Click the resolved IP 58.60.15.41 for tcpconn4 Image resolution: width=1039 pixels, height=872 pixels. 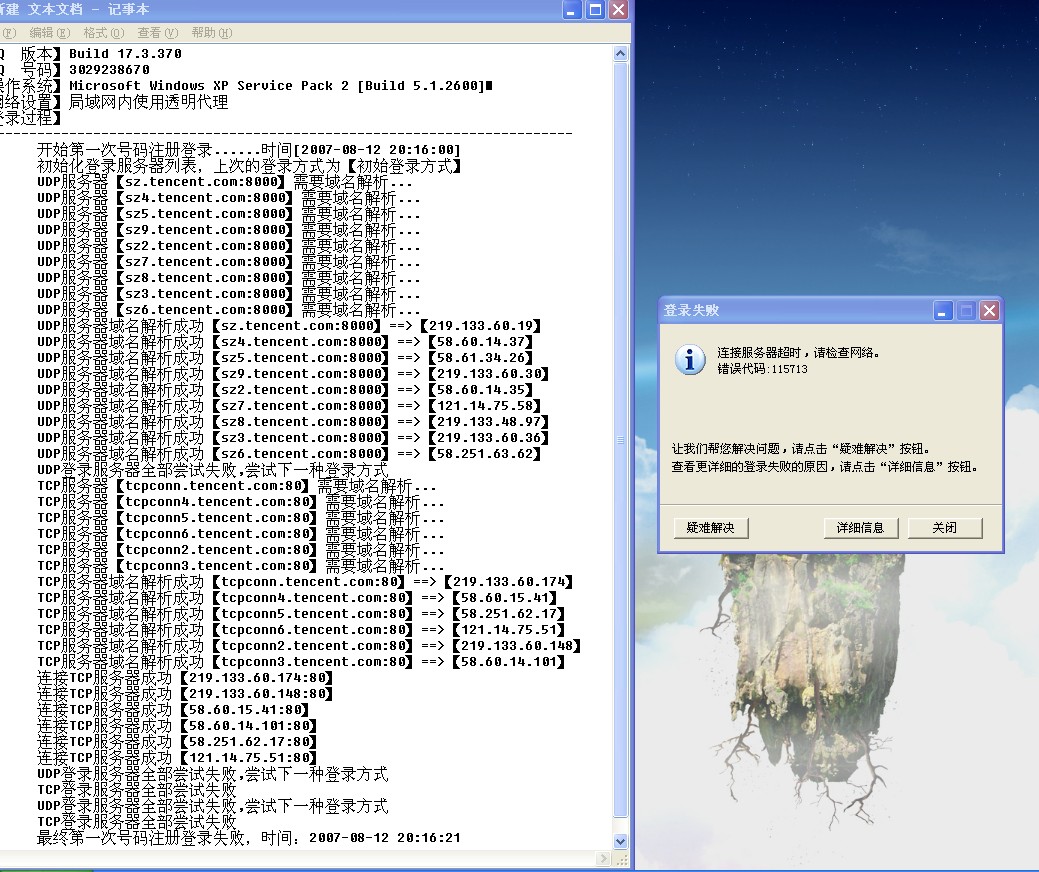[505, 598]
